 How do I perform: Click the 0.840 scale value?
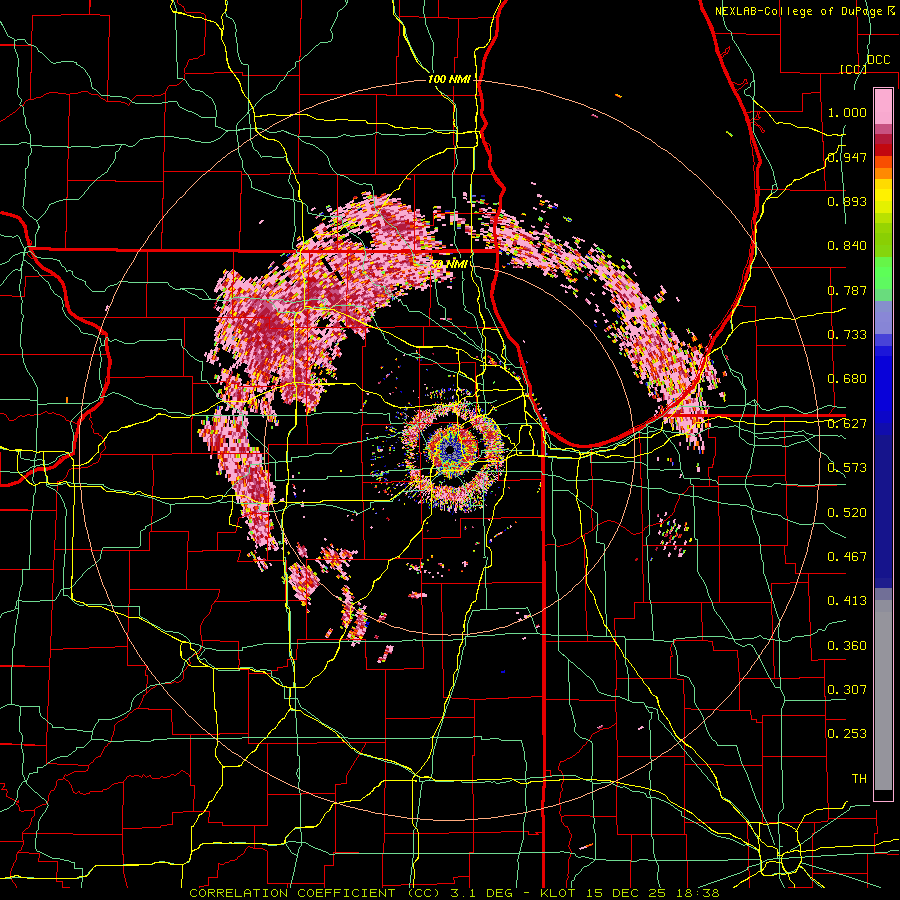point(847,246)
